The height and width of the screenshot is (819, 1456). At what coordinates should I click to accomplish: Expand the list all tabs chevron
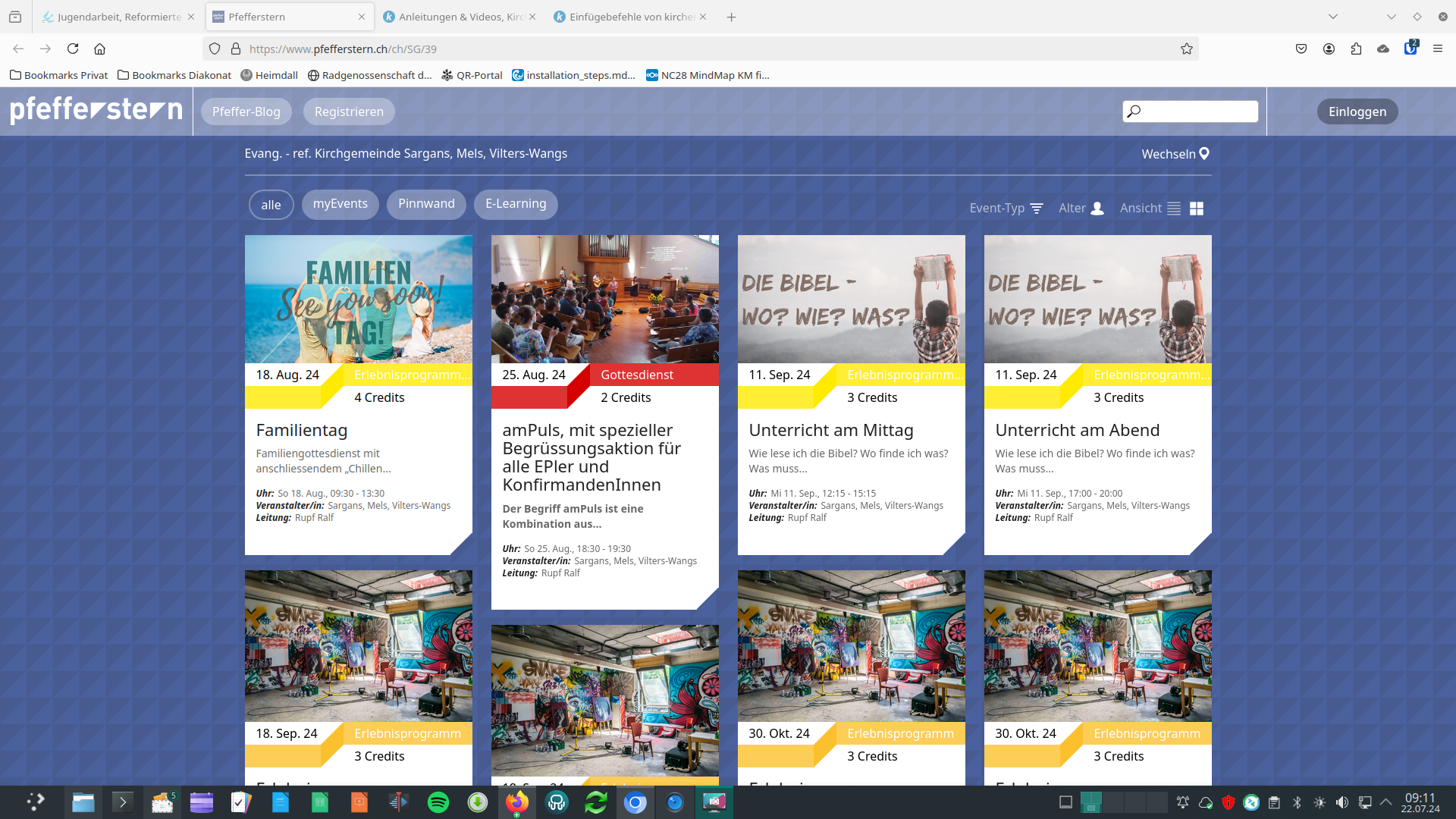[x=1332, y=17]
